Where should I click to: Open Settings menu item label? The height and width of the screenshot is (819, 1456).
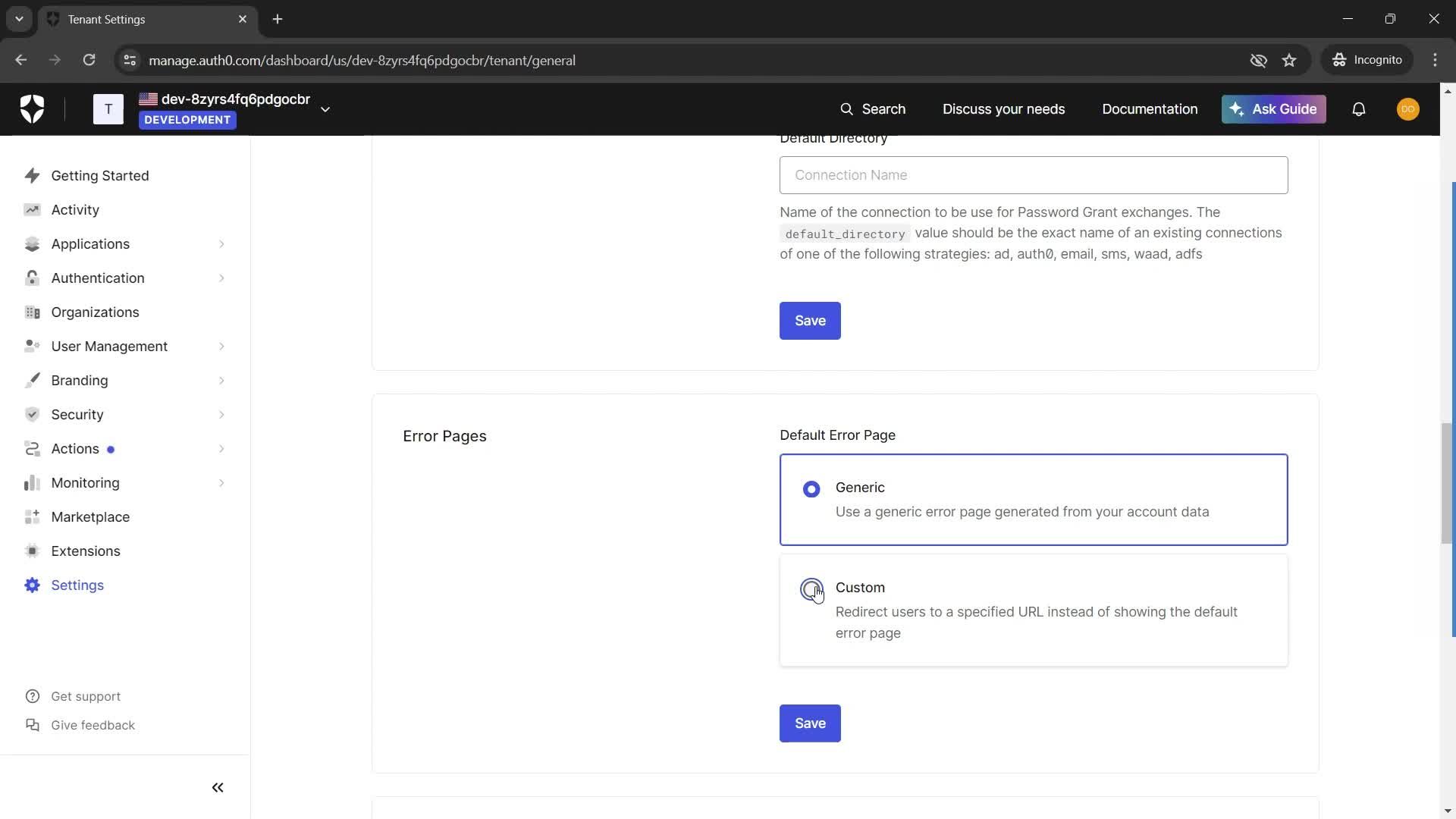click(x=77, y=585)
